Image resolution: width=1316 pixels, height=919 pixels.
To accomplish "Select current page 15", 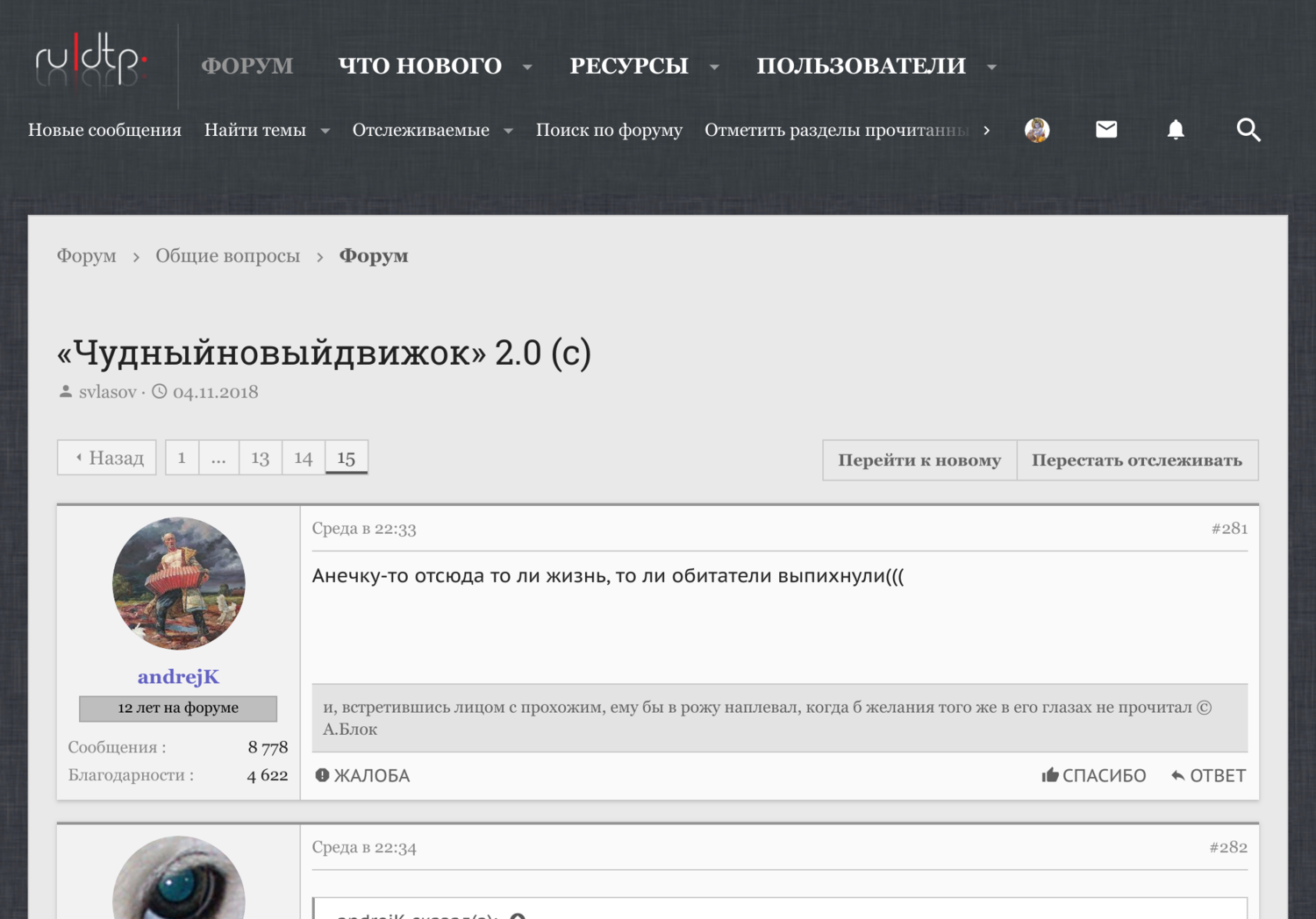I will pos(347,458).
